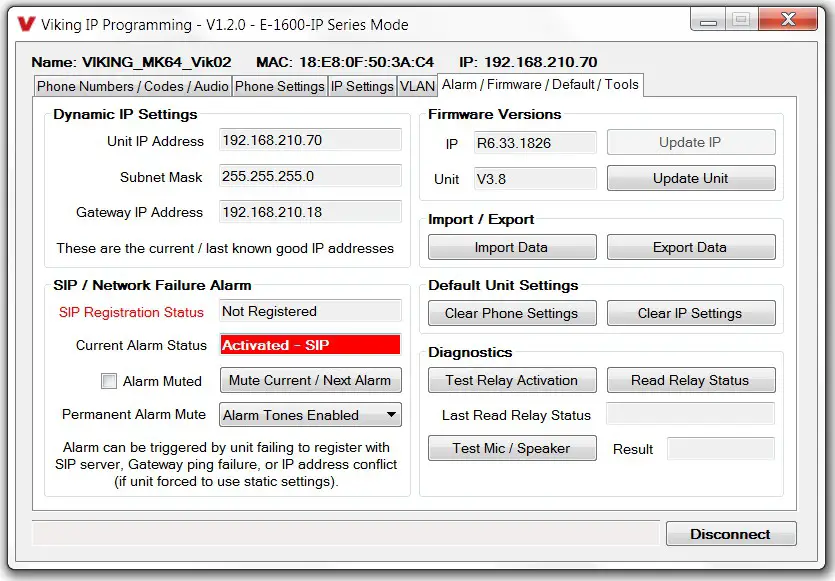Click the Update IP button
Image resolution: width=835 pixels, height=581 pixels.
tap(691, 143)
